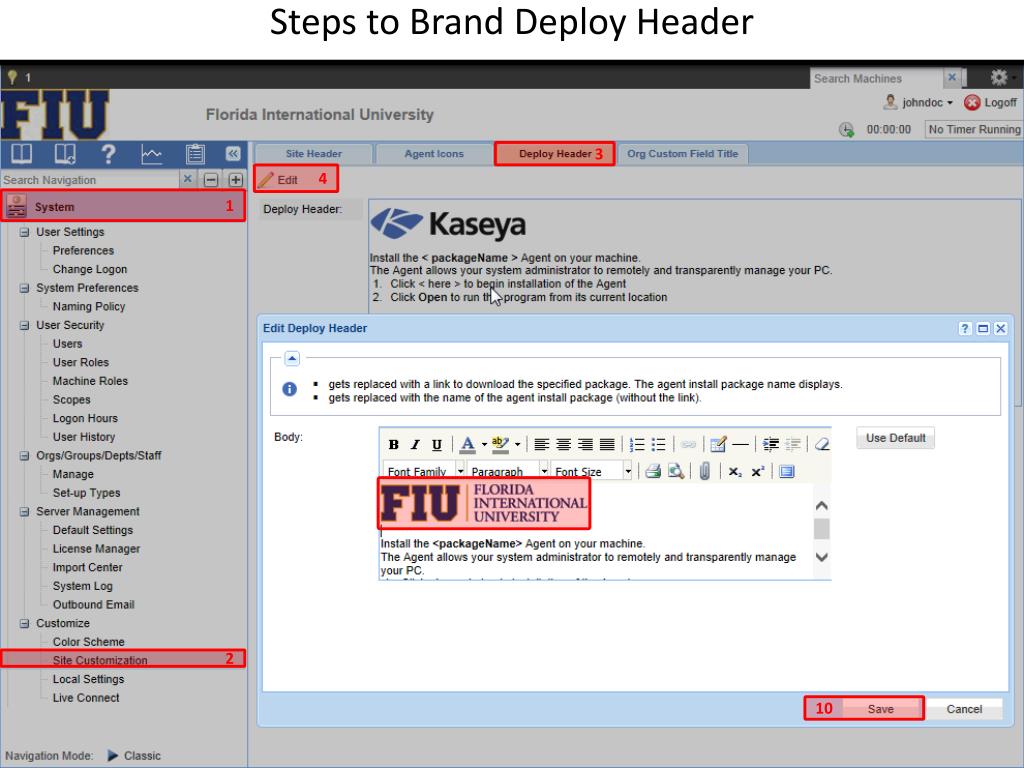Screen dimensions: 1024x768
Task: Open Color Scheme in navigation tree
Action: tap(88, 642)
